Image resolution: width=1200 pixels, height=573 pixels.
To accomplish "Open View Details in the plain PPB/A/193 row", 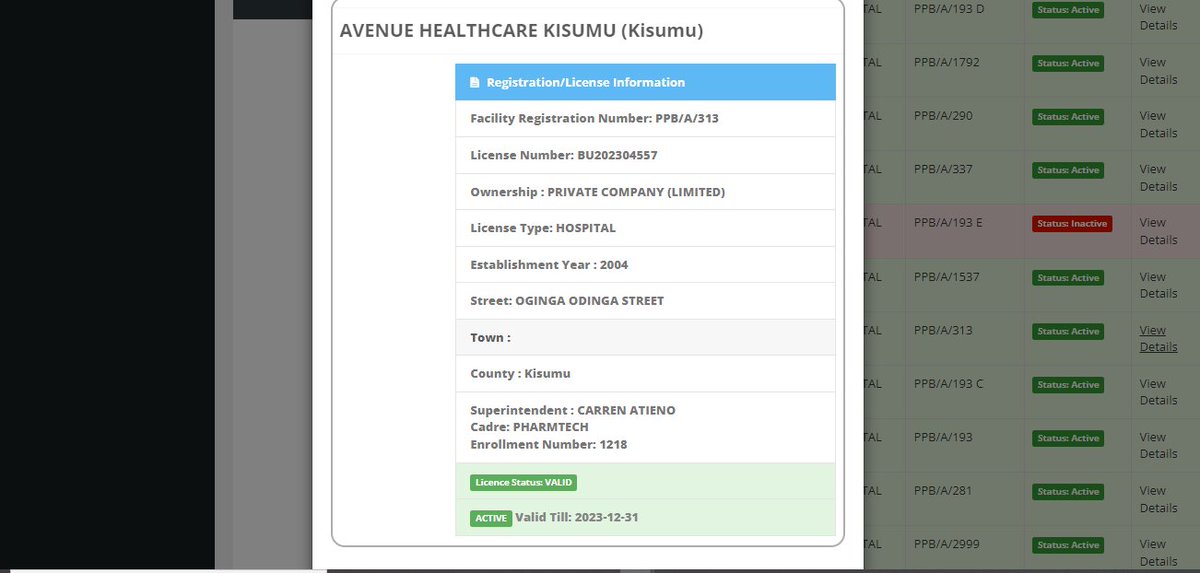I will [1158, 445].
